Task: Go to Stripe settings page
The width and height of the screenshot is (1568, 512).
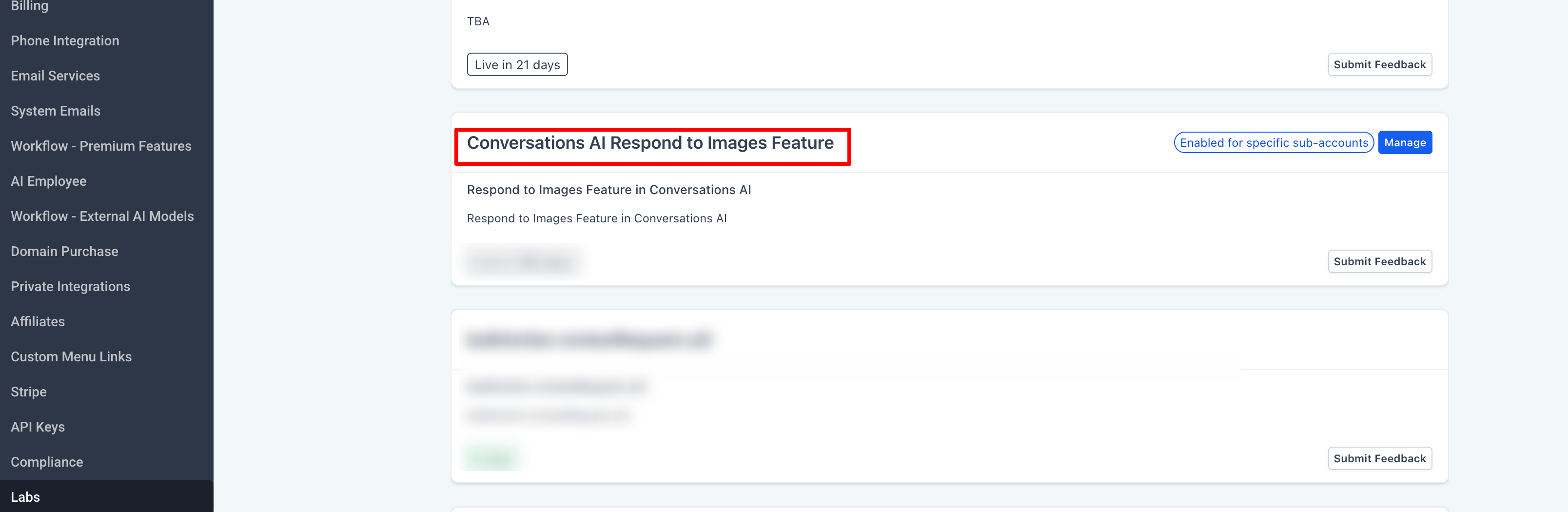Action: pyautogui.click(x=28, y=392)
